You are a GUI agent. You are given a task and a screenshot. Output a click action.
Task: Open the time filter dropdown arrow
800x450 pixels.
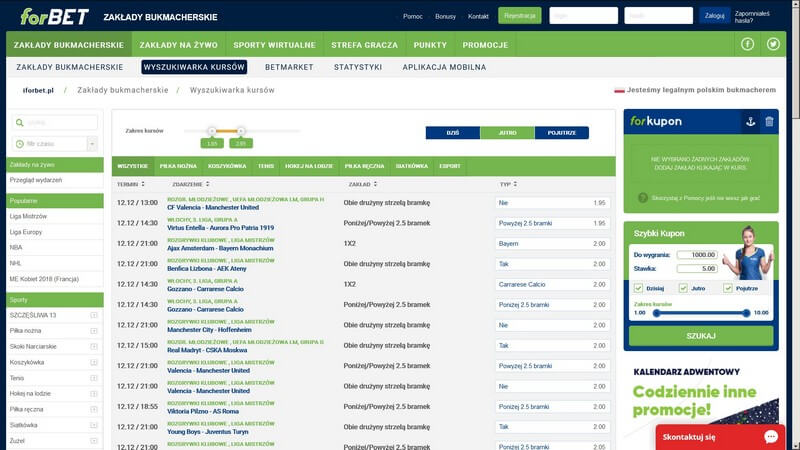tap(92, 144)
